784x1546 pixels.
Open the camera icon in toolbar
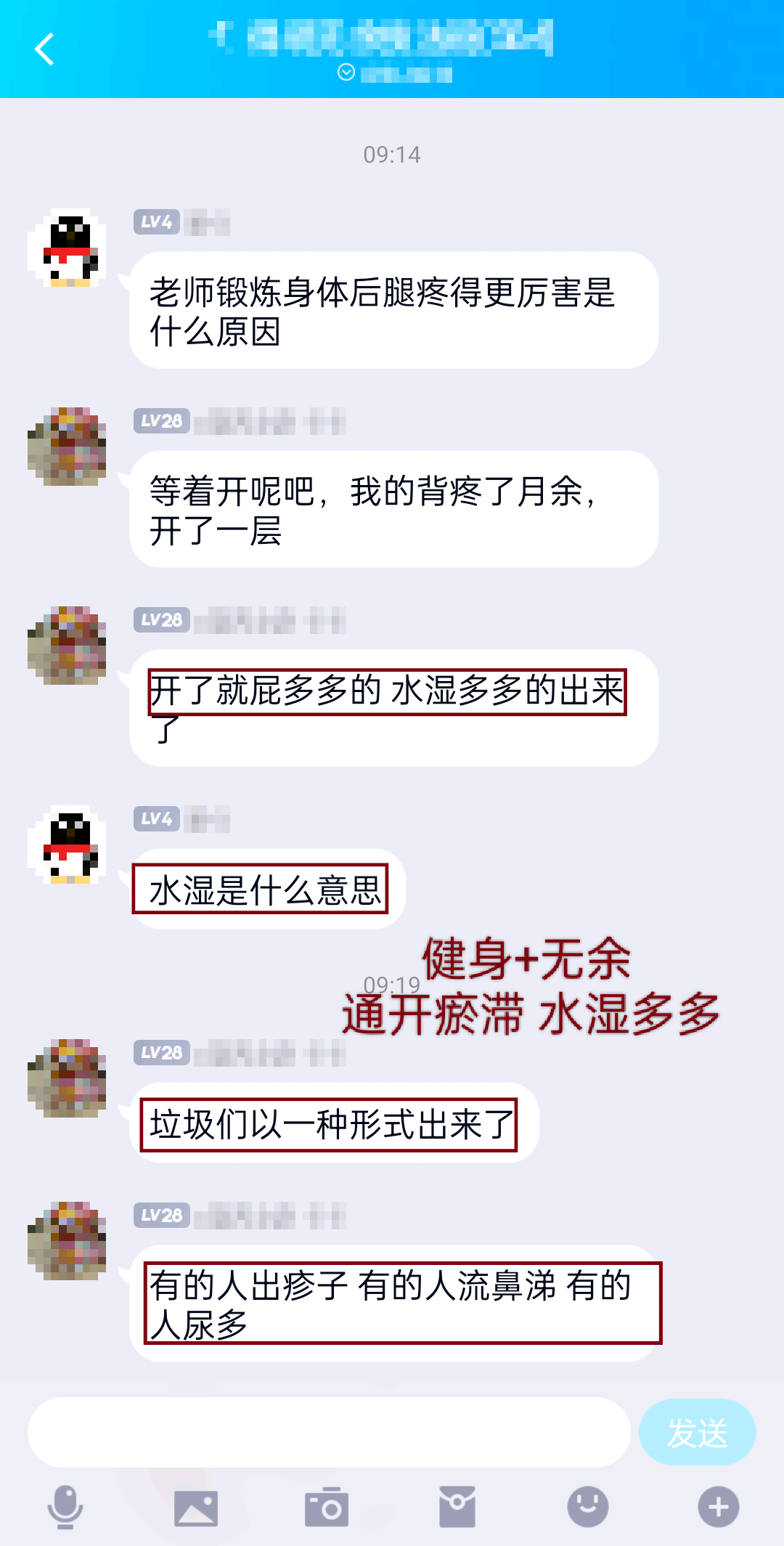(x=327, y=1507)
